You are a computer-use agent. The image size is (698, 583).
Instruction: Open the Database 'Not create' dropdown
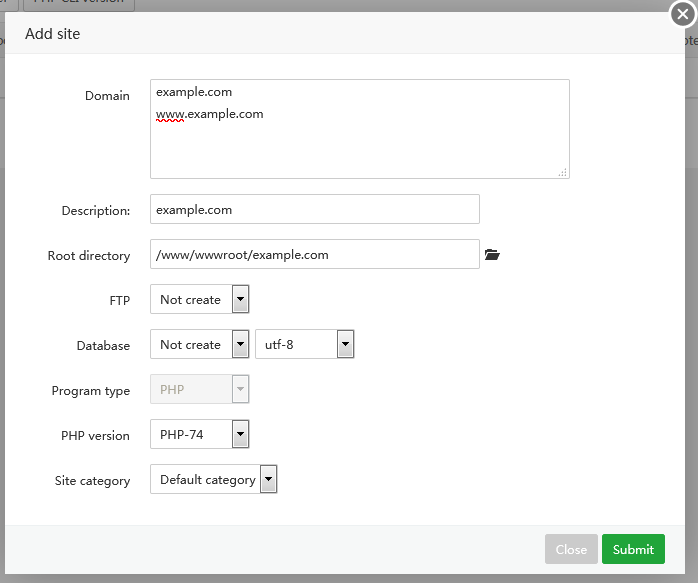coord(199,344)
